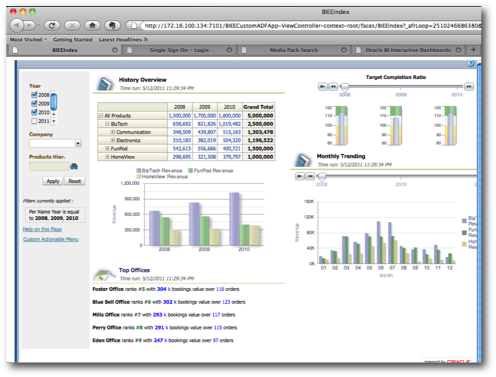
Task: Click the Reset button
Action: (x=75, y=181)
